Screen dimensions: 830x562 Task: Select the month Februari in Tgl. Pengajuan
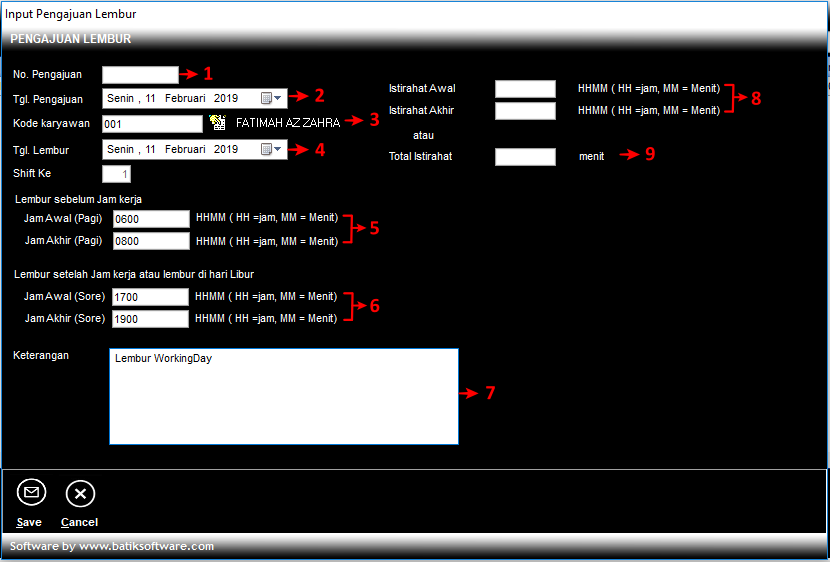tap(186, 98)
